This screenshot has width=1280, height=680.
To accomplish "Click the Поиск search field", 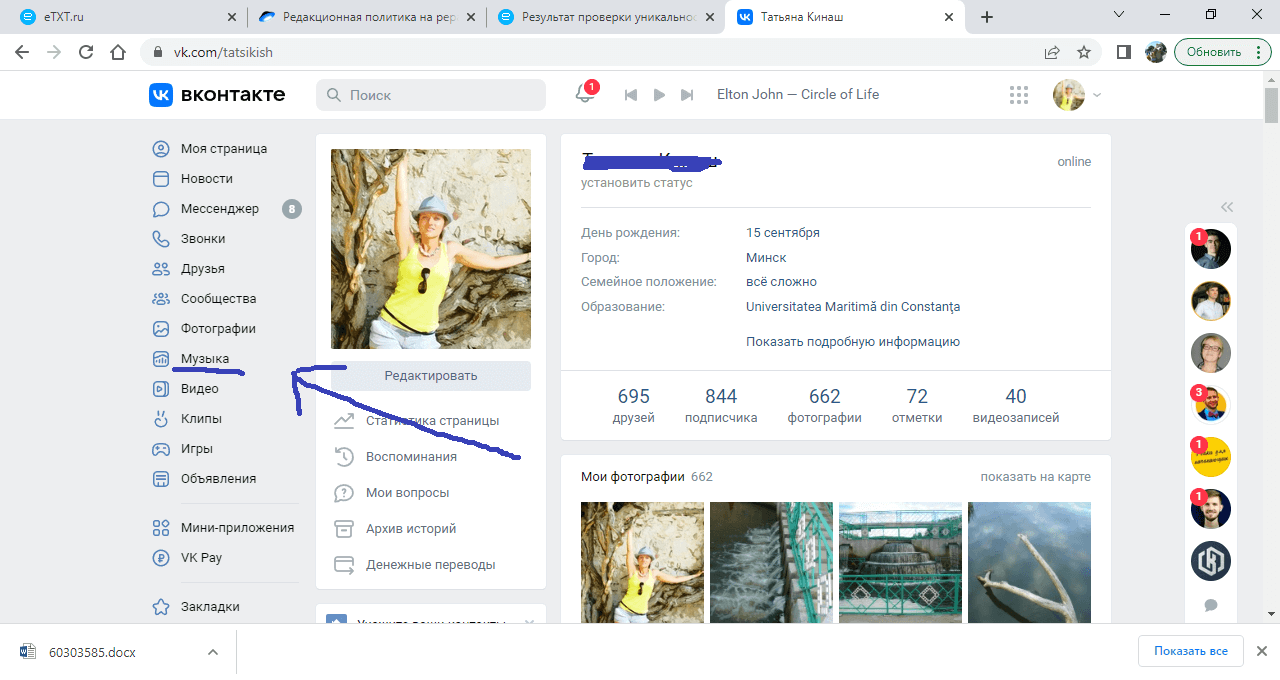I will (431, 95).
